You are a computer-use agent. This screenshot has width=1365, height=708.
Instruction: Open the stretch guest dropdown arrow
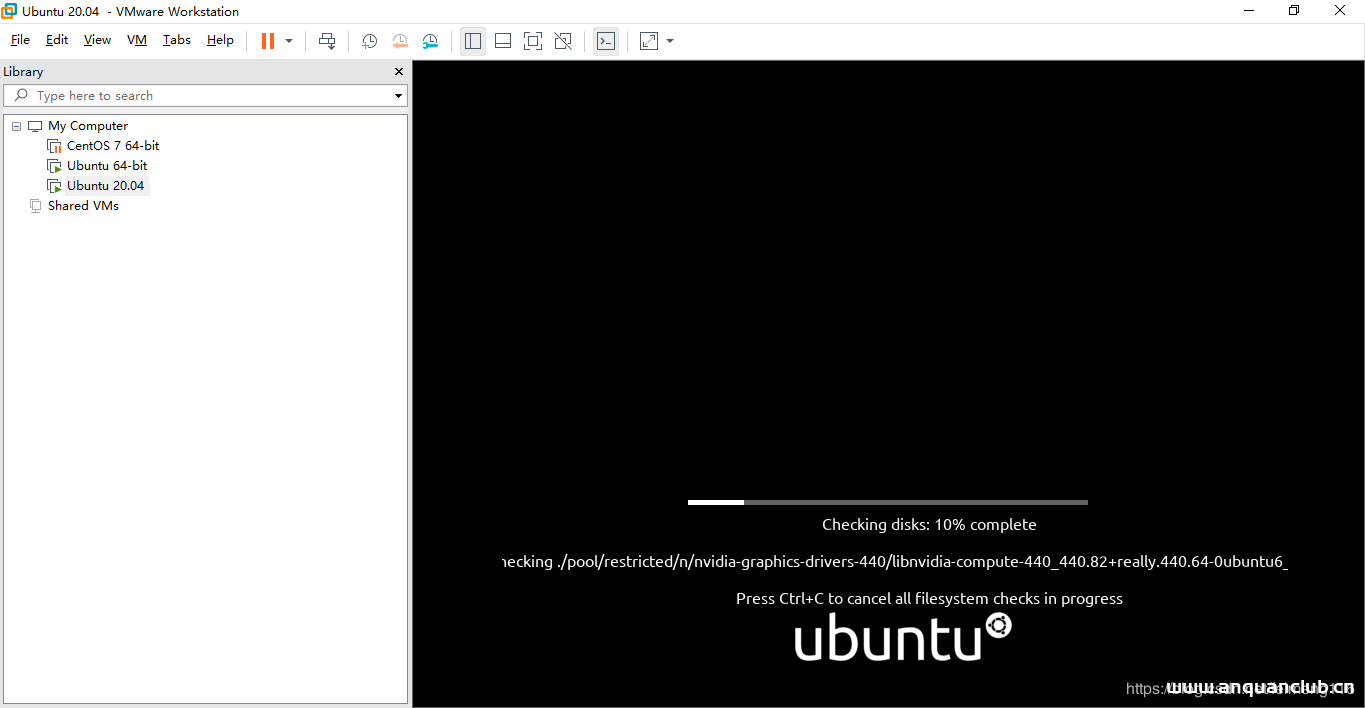pos(670,41)
